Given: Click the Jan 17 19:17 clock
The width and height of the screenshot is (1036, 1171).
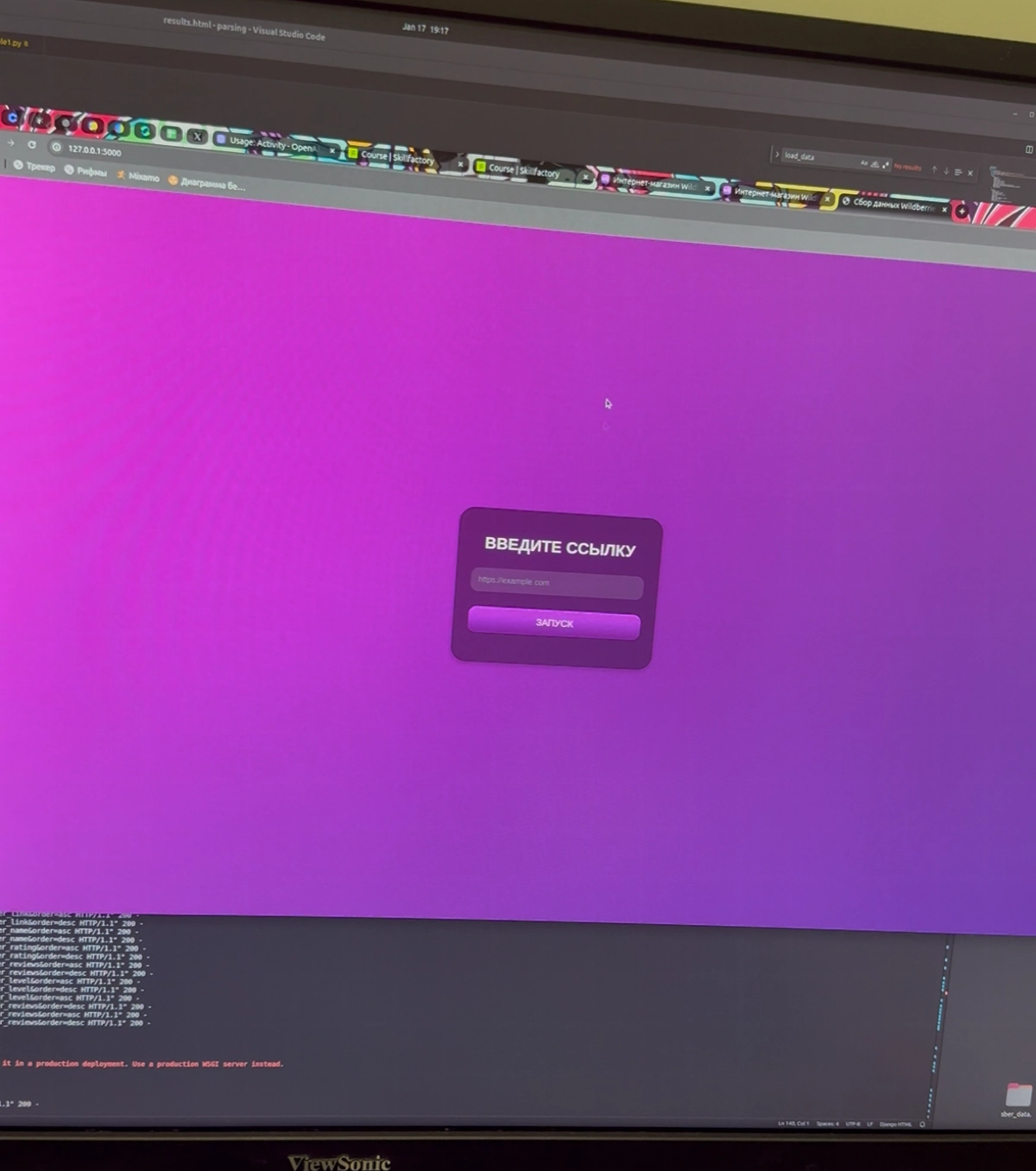Looking at the screenshot, I should [425, 28].
